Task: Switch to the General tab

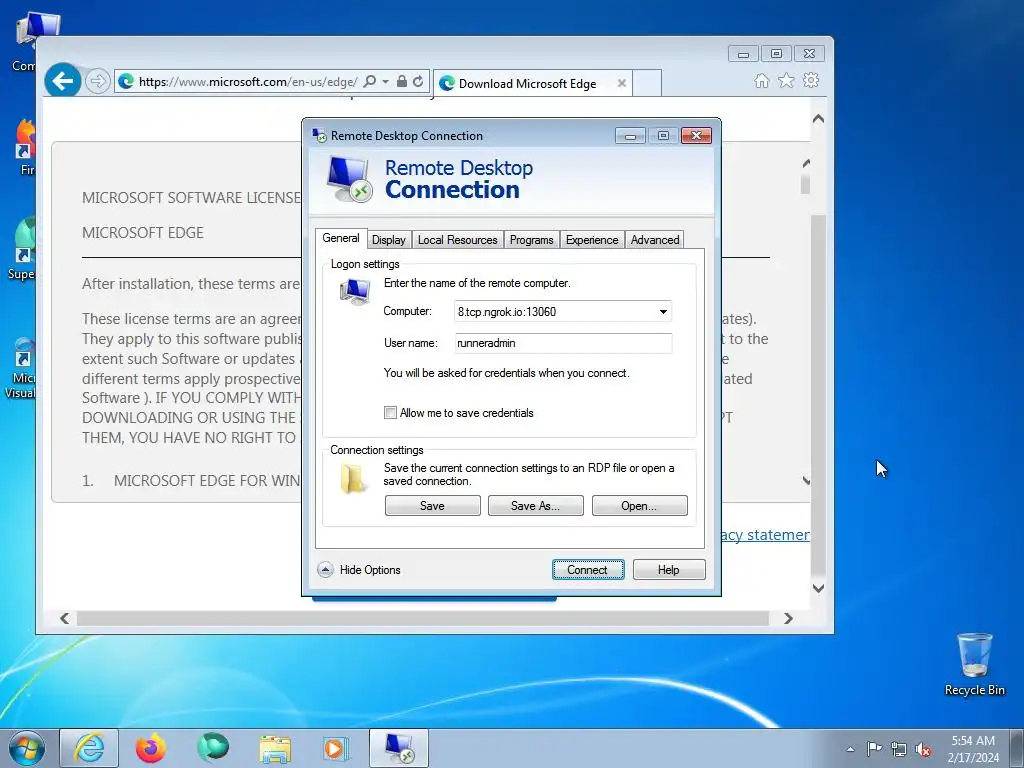Action: [341, 238]
